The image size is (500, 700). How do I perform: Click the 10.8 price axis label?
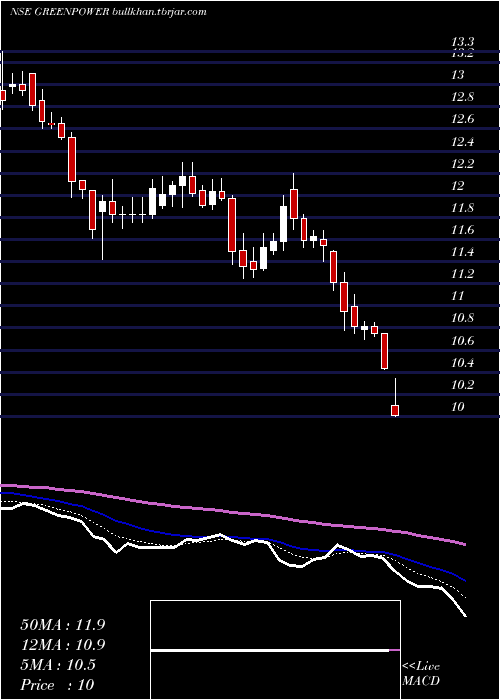point(462,318)
